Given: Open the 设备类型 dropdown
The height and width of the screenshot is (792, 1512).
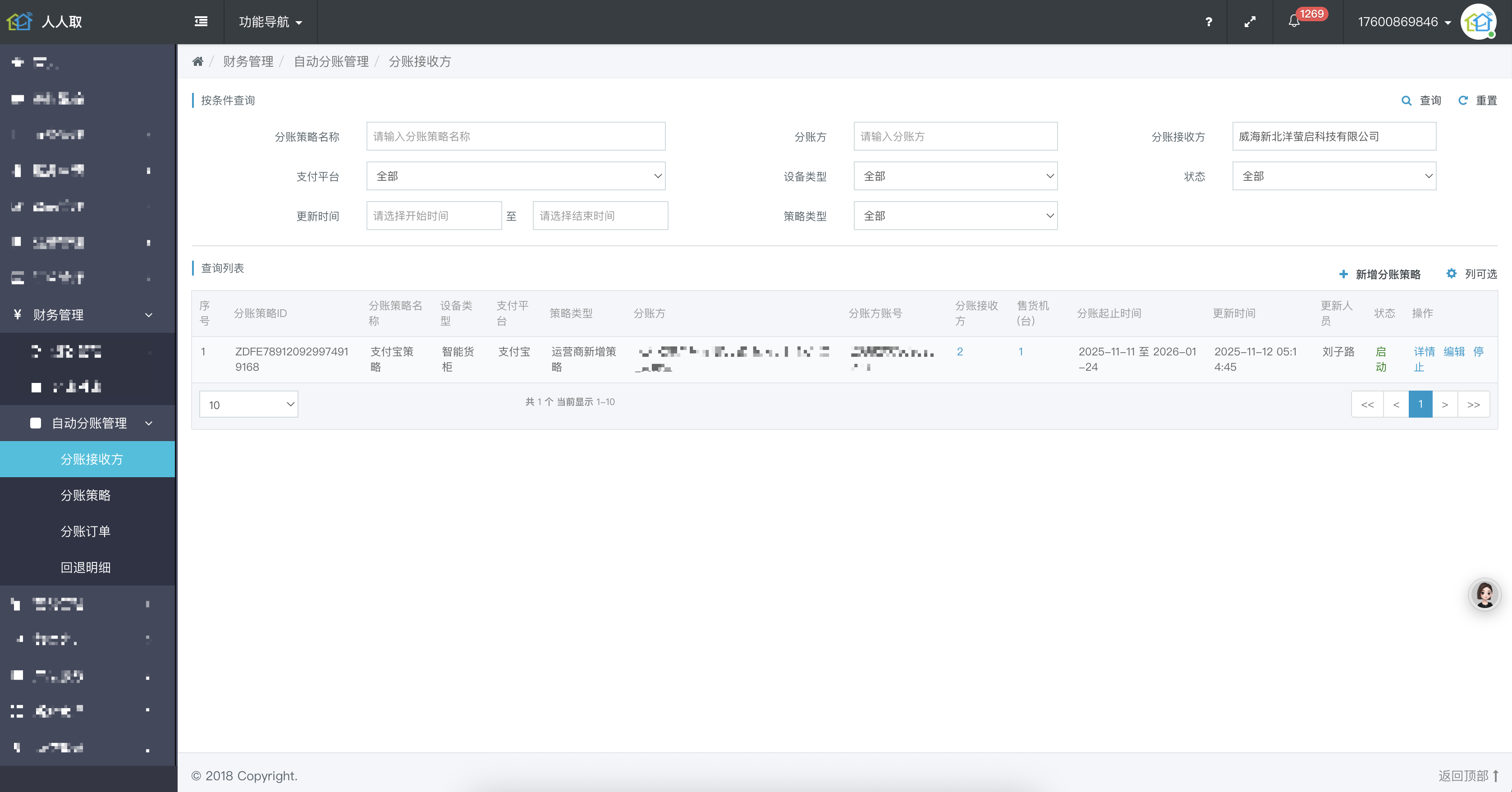Looking at the screenshot, I should pyautogui.click(x=955, y=176).
